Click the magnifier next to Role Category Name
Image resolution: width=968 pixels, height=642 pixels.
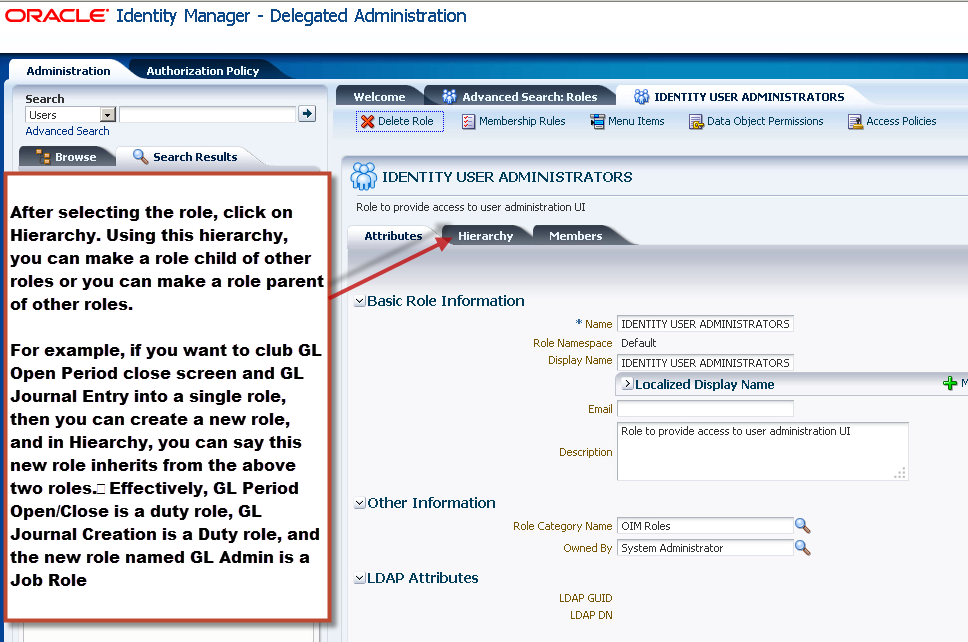click(802, 526)
